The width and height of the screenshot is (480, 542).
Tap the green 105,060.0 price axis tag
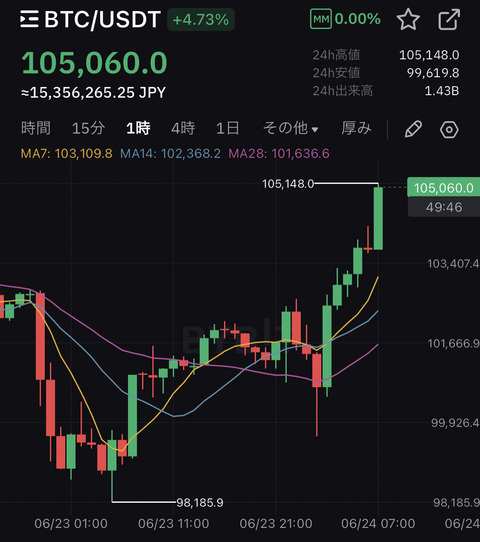[444, 188]
